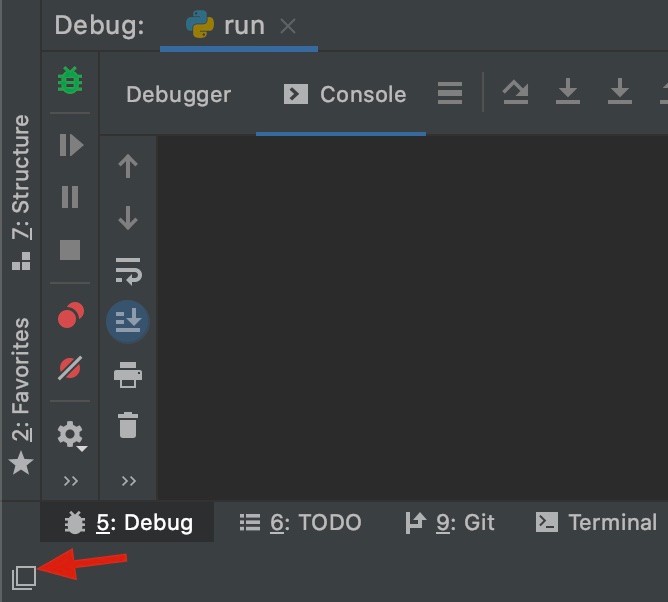Print the console output
This screenshot has height=602, width=668.
128,374
